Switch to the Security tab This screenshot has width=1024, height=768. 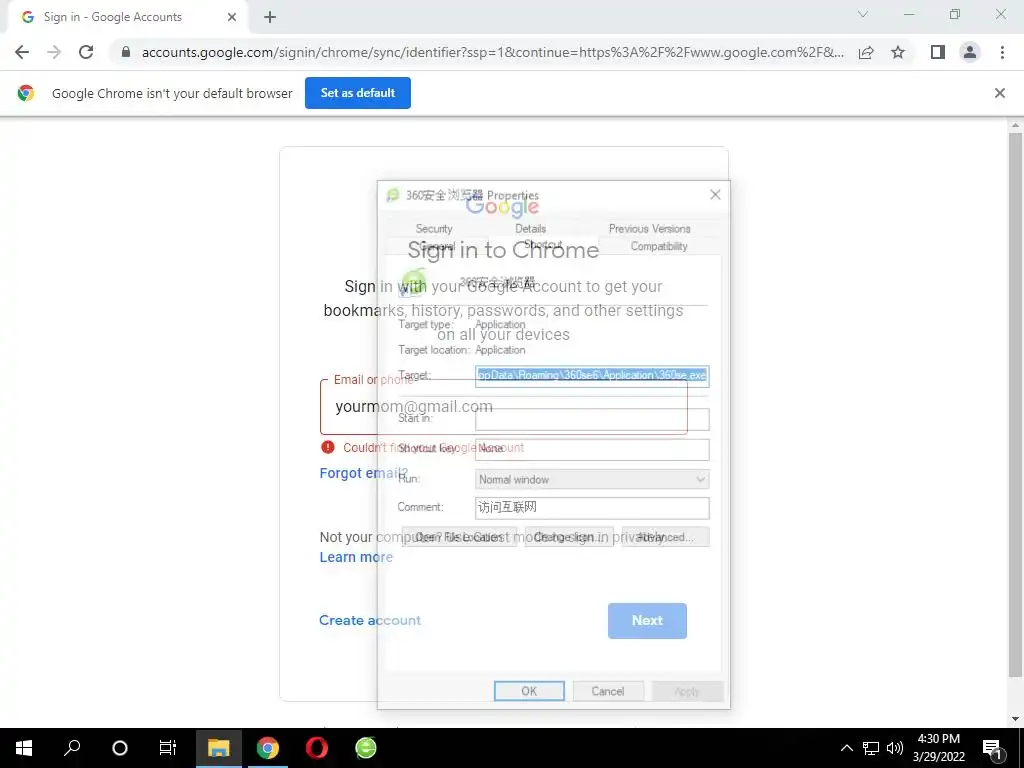tap(434, 229)
